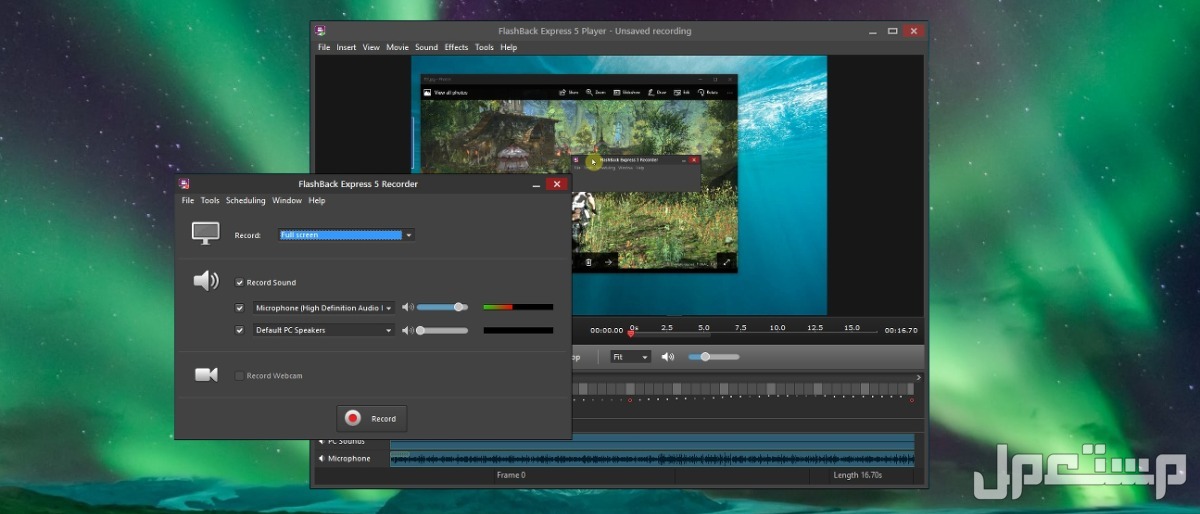Click the 00:00.00 current time readout
The image size is (1200, 514).
point(607,330)
